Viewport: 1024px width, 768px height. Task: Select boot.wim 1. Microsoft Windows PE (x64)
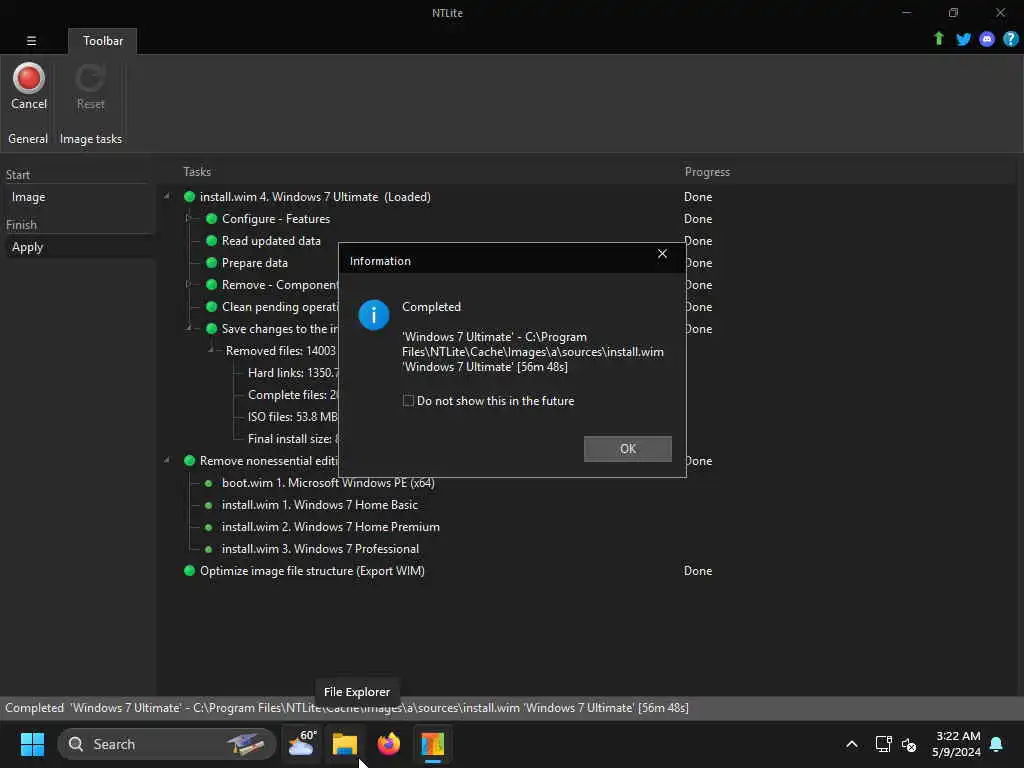(x=328, y=483)
